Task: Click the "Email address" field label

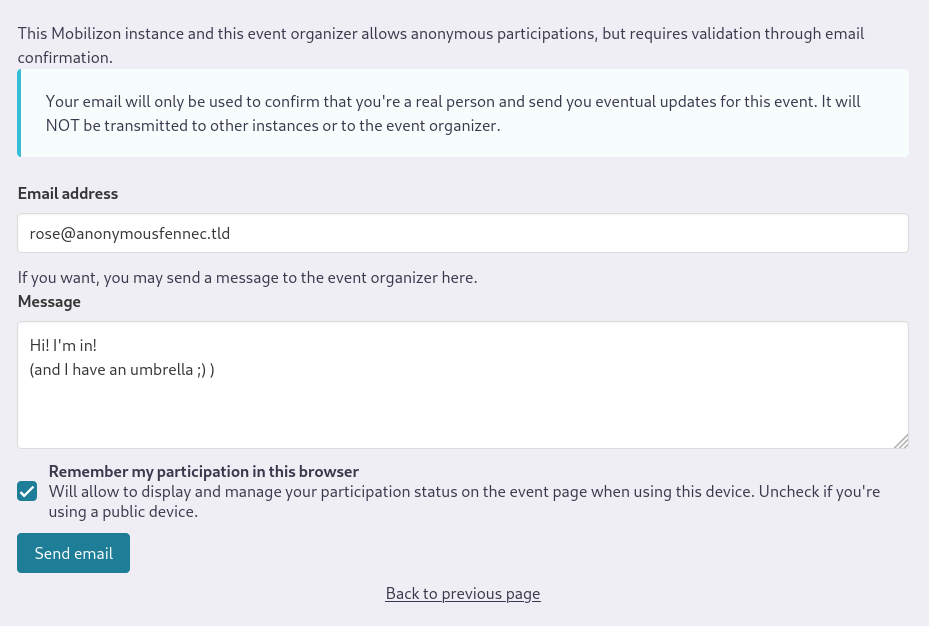Action: 68,193
